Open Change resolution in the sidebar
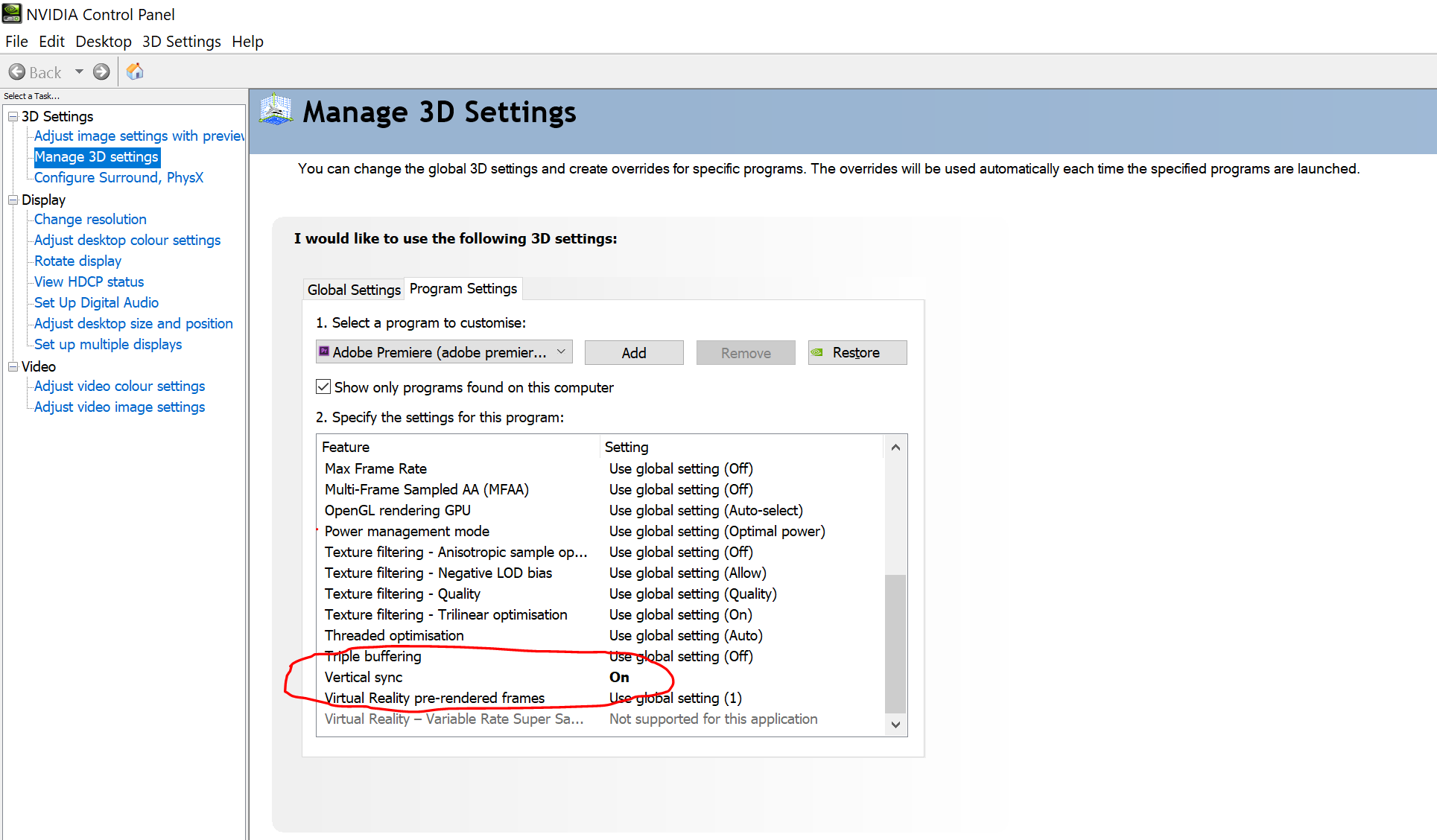The width and height of the screenshot is (1437, 840). coord(89,219)
